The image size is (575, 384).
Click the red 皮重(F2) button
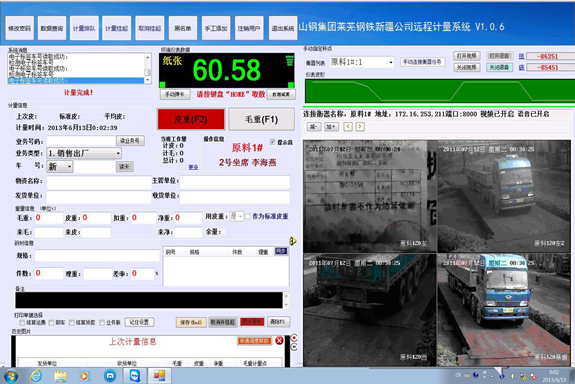tap(191, 119)
